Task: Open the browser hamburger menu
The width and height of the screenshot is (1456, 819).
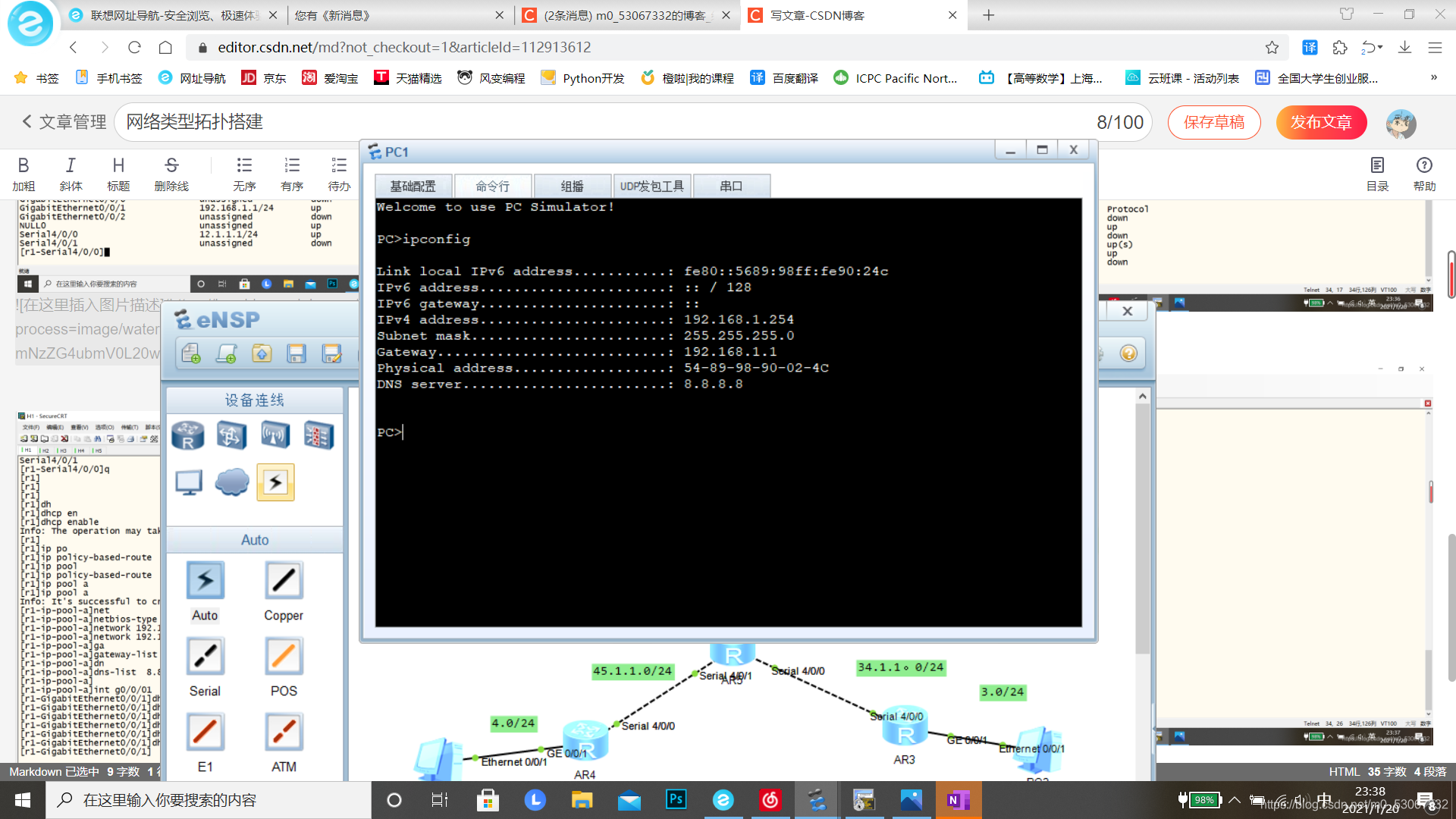Action: 1435,47
